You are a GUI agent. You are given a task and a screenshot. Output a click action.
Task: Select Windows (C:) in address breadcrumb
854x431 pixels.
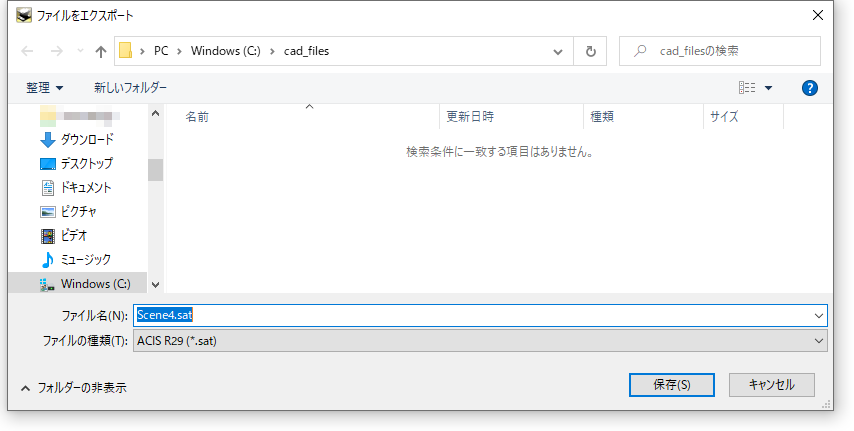tap(225, 51)
